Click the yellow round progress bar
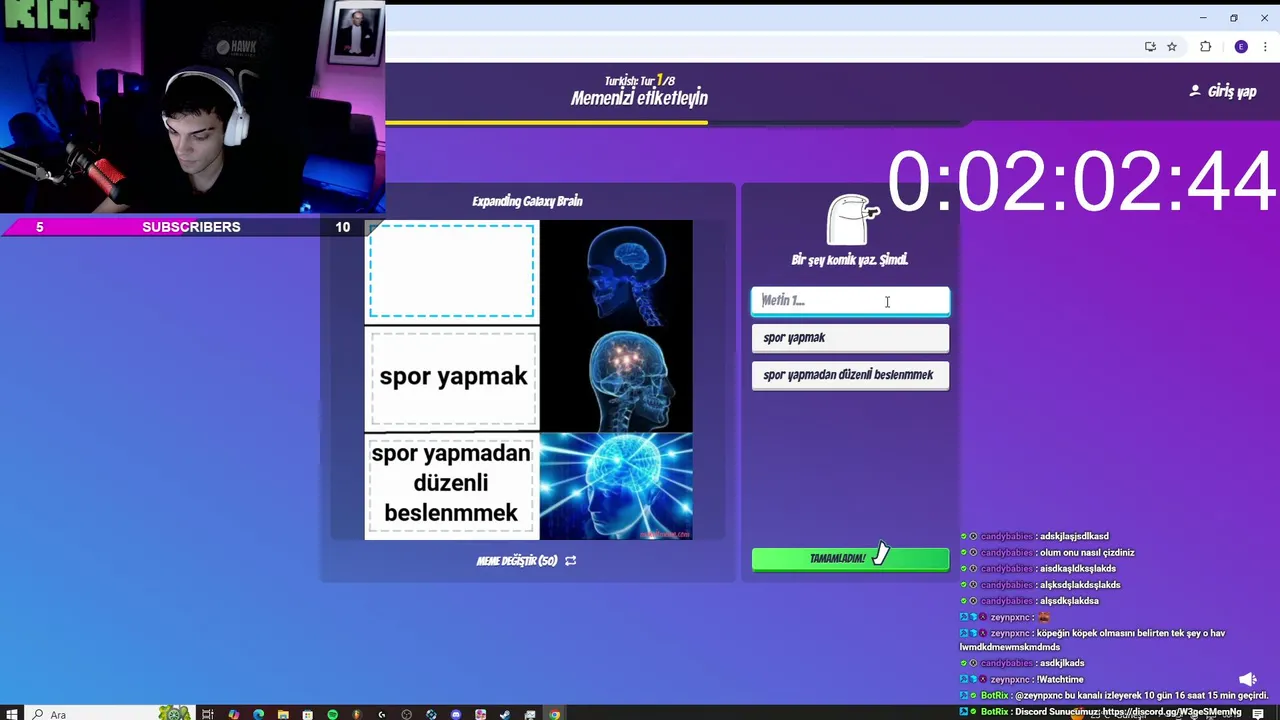This screenshot has width=1280, height=720. point(546,123)
